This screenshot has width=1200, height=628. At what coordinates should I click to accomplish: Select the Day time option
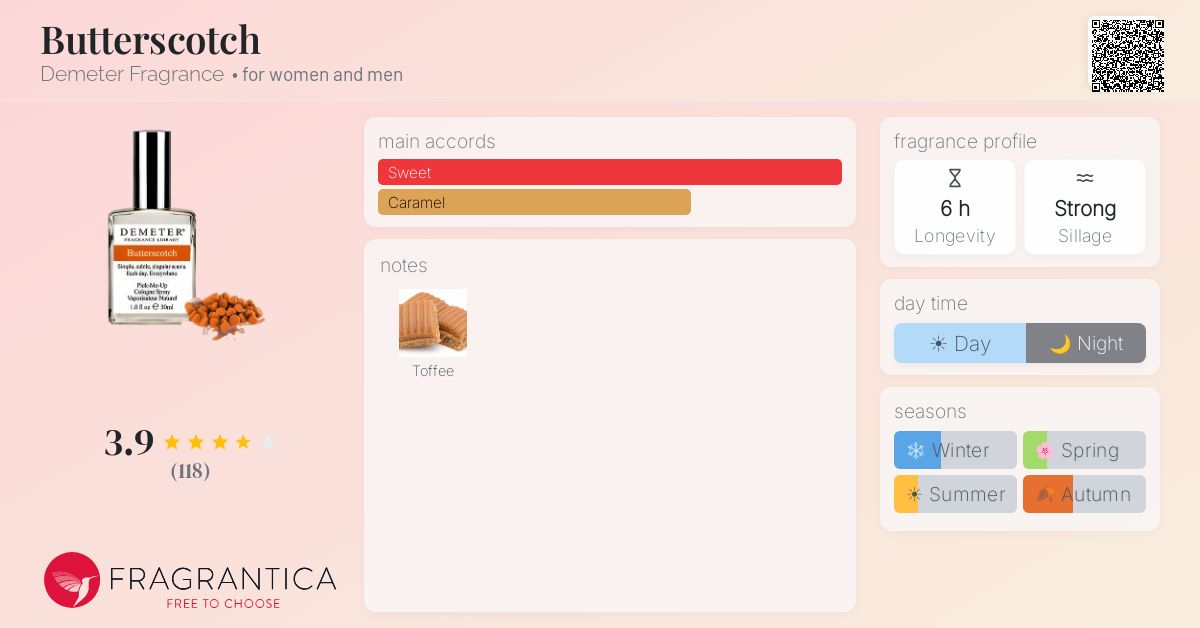point(960,343)
